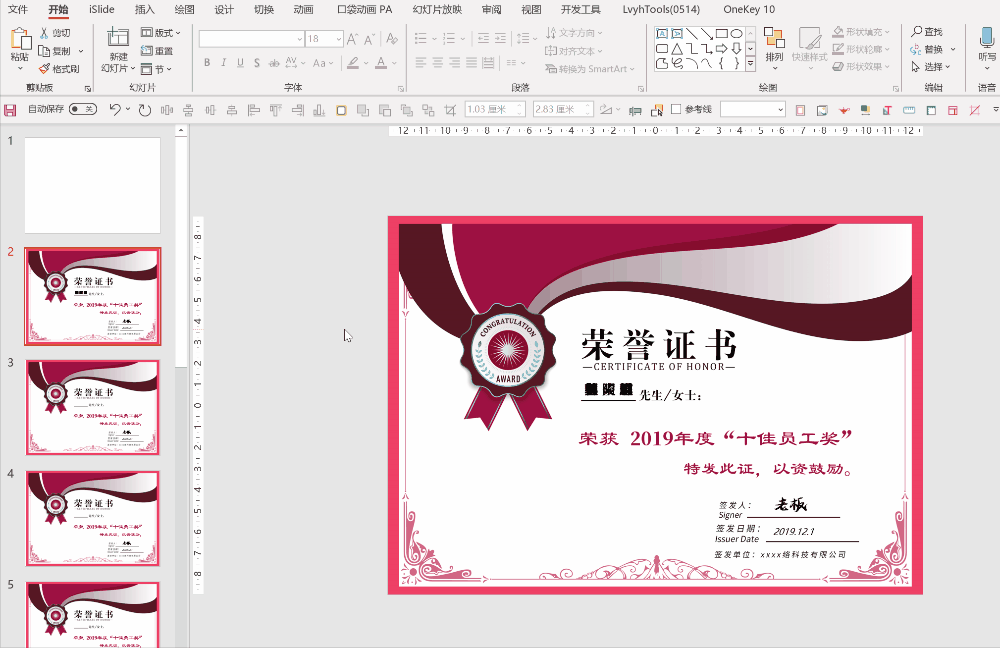Open the File (文件) menu
1000x648 pixels.
tap(18, 10)
